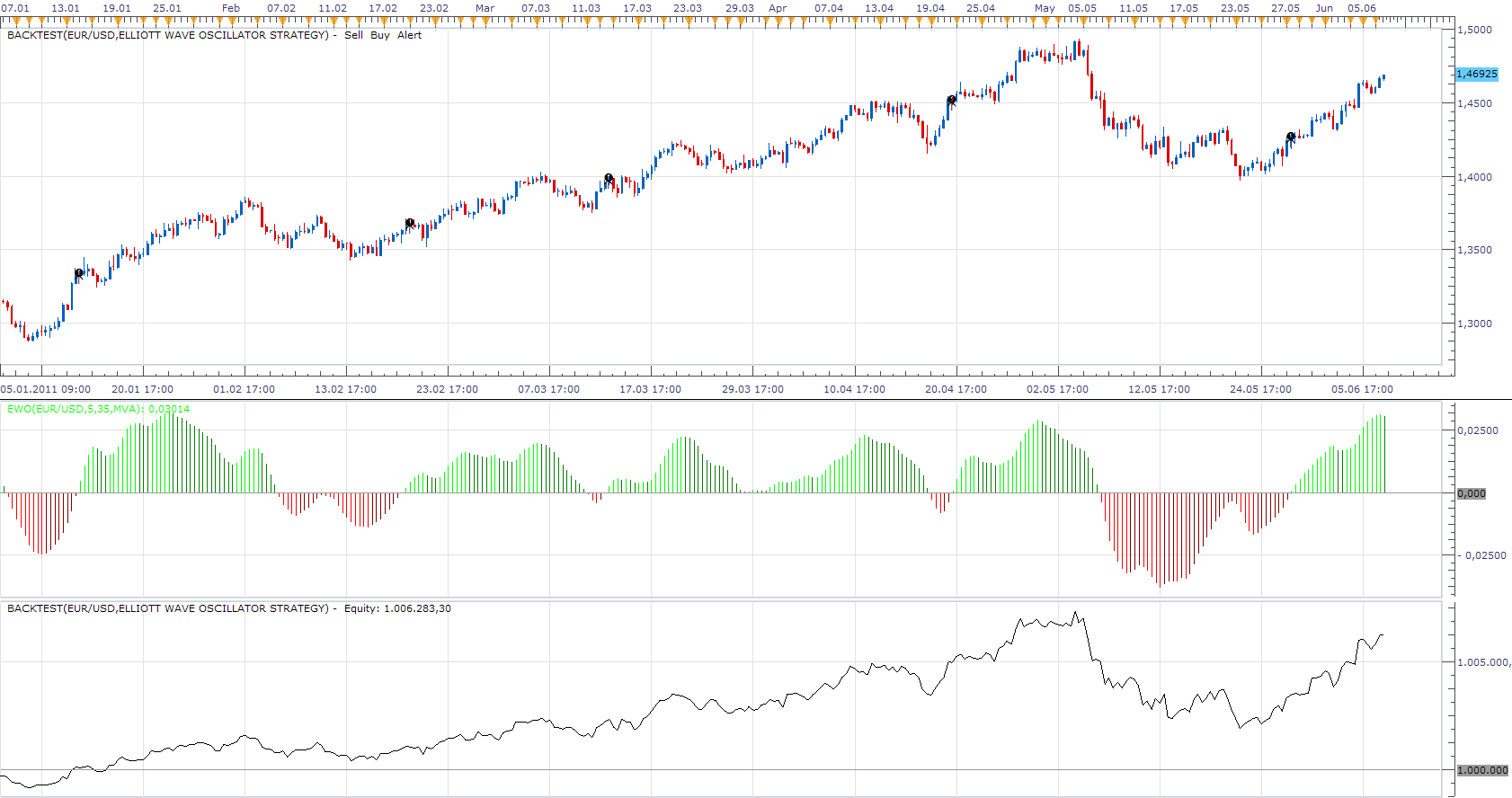Viewport: 1512px width, 798px height.
Task: Click the '13.02 17:00' date label
Action: [x=345, y=389]
